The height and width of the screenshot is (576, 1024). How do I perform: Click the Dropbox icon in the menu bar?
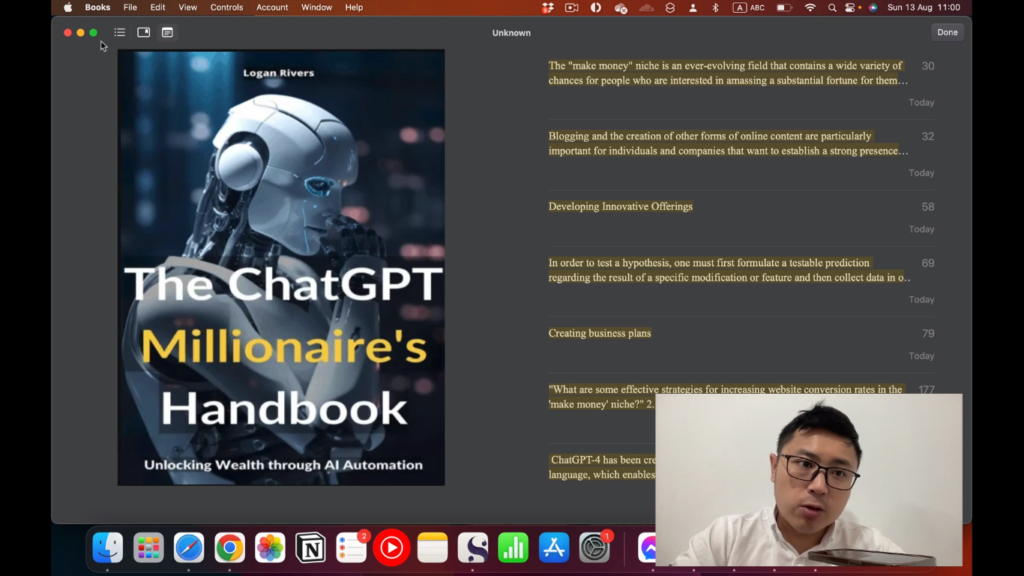[548, 7]
